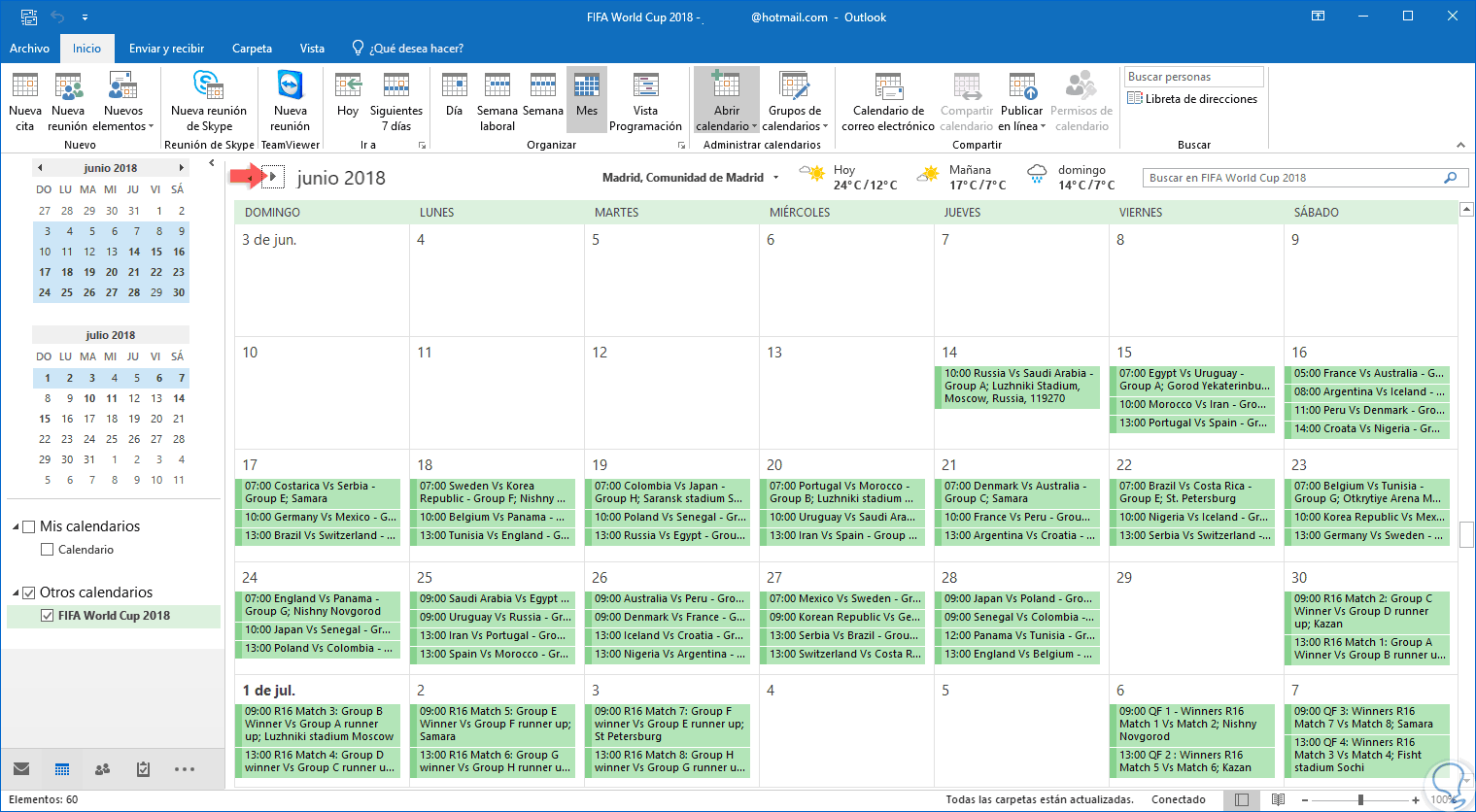Click the undo arrow in the title bar

[57, 17]
